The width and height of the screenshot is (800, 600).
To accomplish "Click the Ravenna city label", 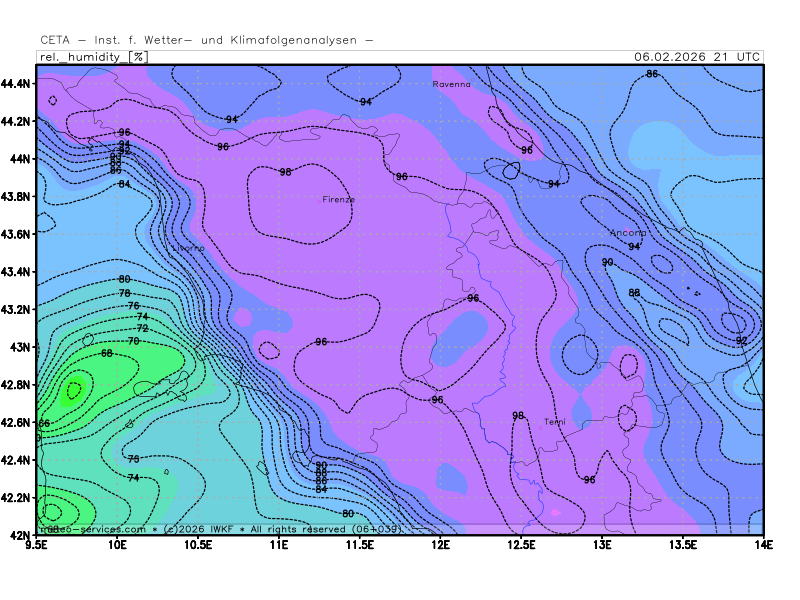I will 451,85.
